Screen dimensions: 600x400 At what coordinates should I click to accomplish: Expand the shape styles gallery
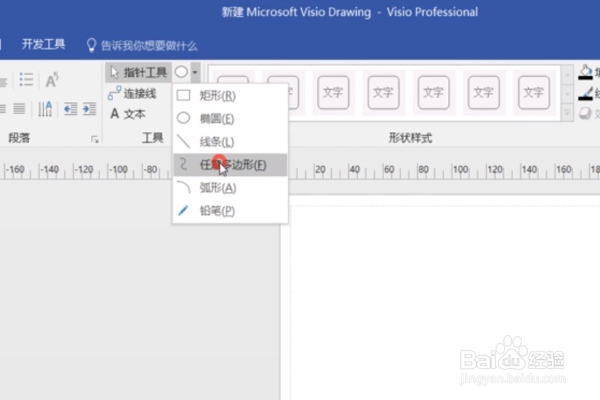click(x=567, y=113)
